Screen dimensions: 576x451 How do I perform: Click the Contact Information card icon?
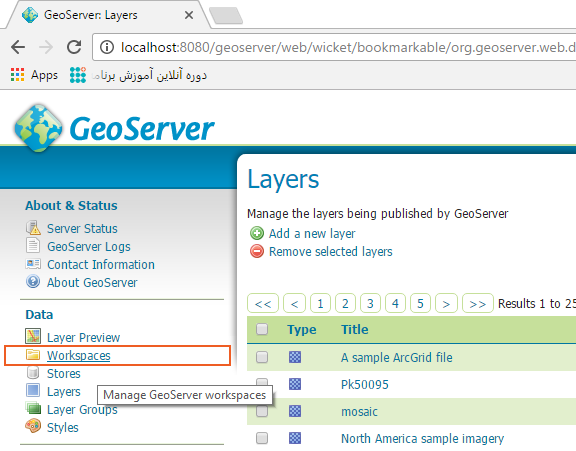[x=33, y=264]
